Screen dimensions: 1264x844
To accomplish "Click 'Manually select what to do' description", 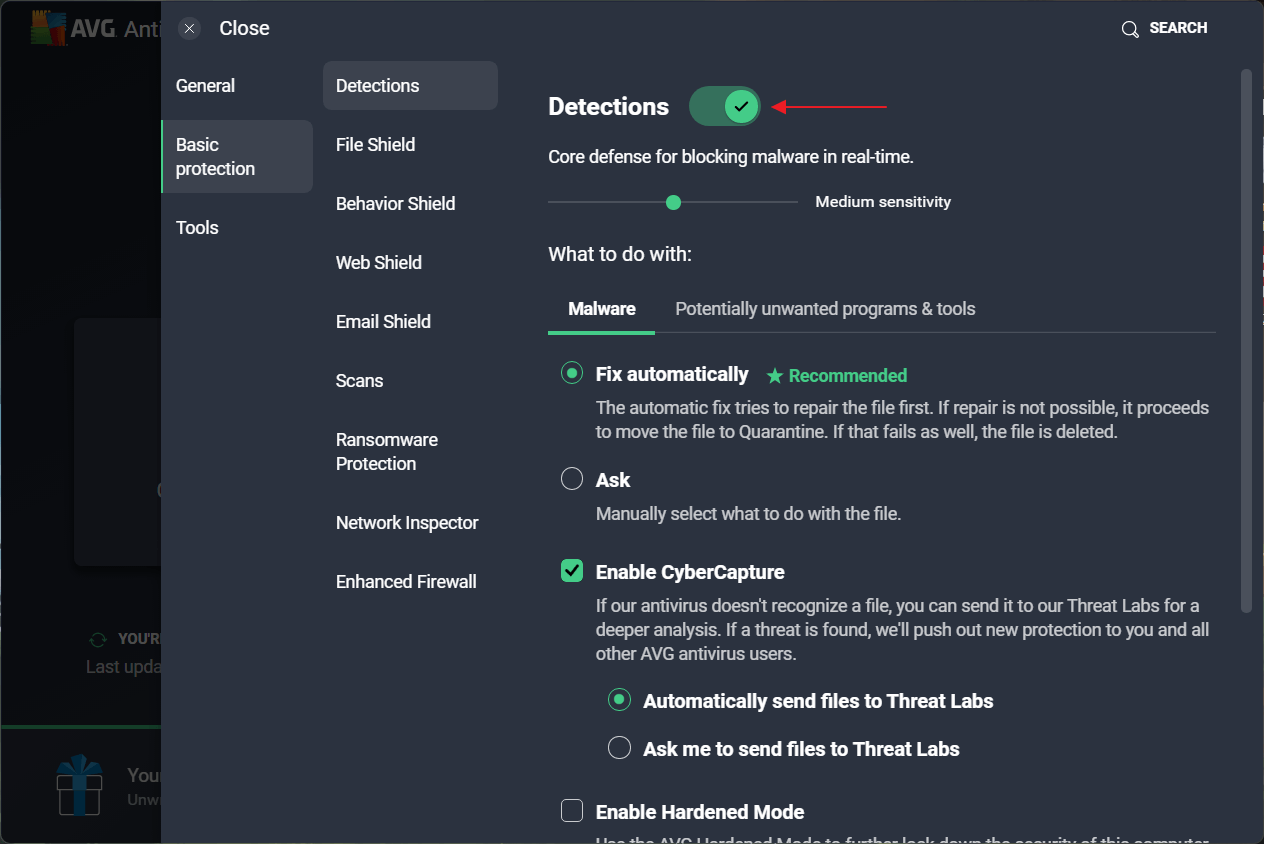I will pos(748,514).
